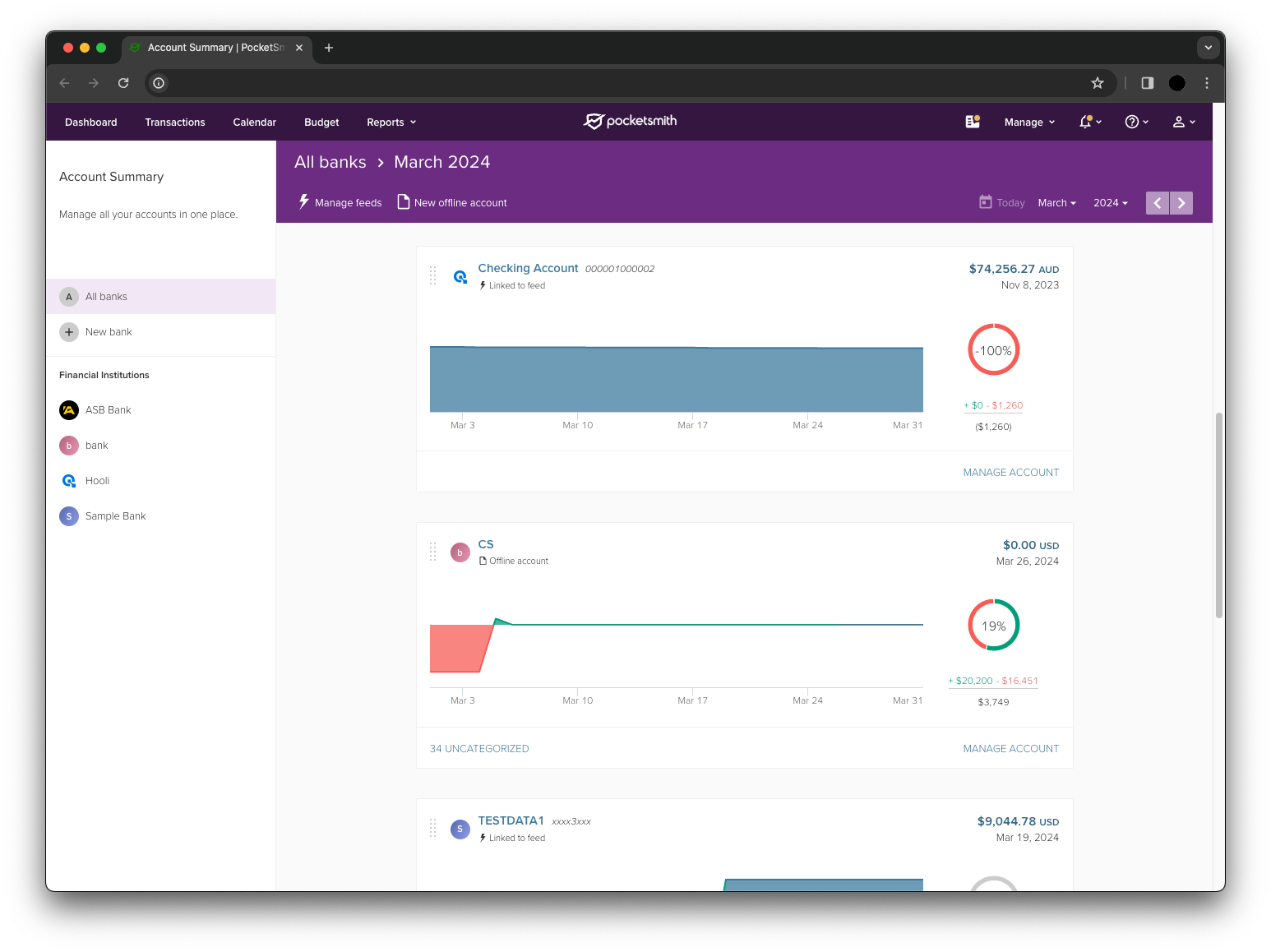1271x952 pixels.
Task: Click the 19% budget progress ring
Action: pyautogui.click(x=993, y=626)
